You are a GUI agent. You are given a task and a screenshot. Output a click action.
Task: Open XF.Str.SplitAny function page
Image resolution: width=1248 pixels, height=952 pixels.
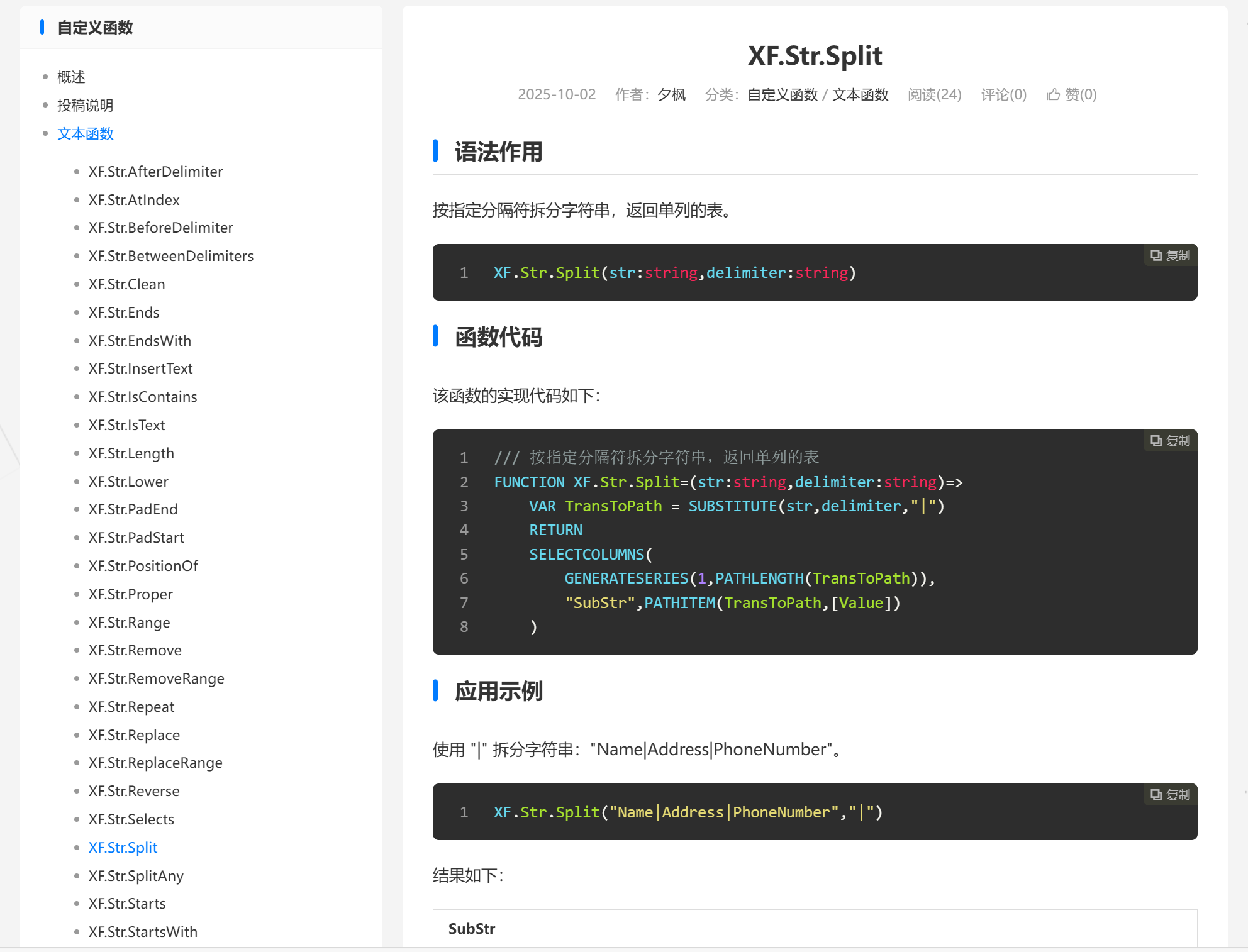click(136, 875)
